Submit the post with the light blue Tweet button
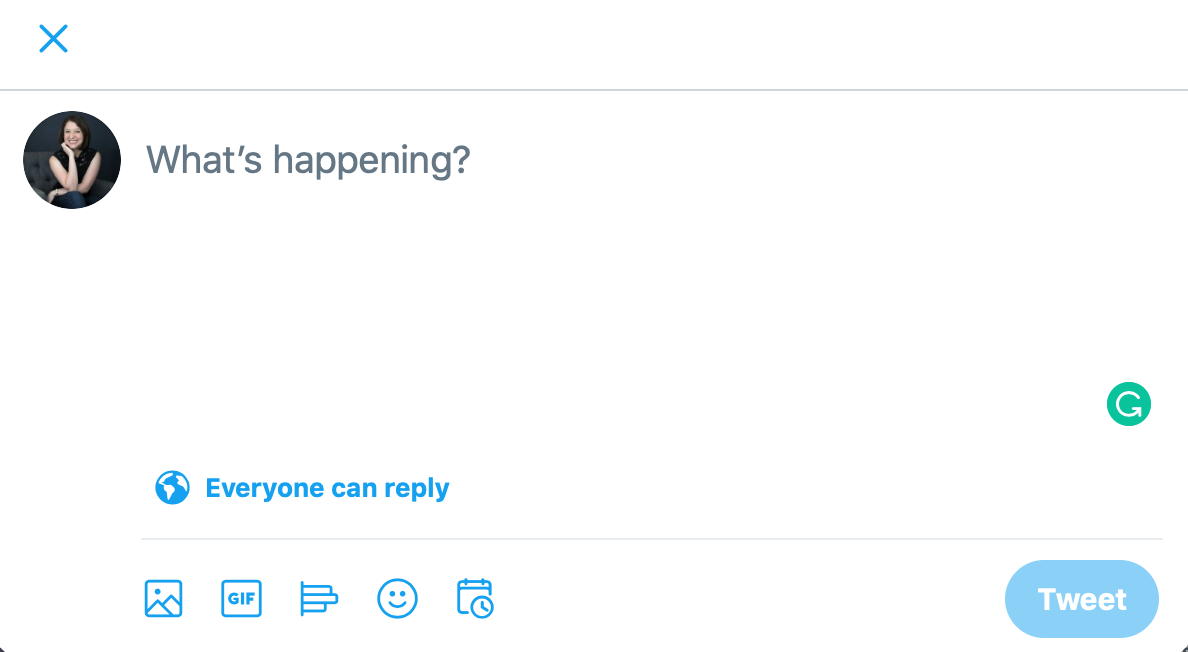Viewport: 1188px width, 652px height. pyautogui.click(x=1081, y=599)
